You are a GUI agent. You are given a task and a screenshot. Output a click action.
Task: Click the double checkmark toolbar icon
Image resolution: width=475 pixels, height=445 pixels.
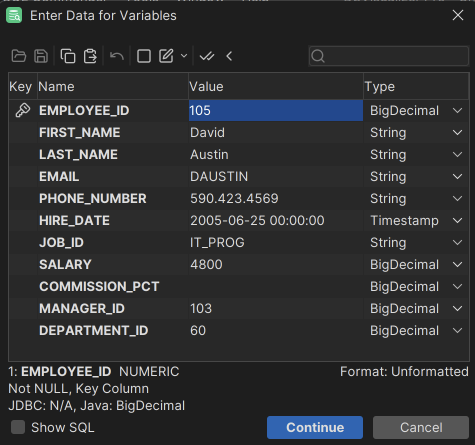(x=207, y=56)
